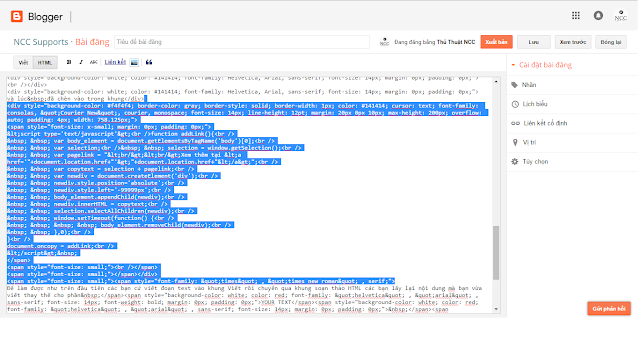Click the Nhãn label tag icon
This screenshot has height=363, width=640.
(515, 85)
